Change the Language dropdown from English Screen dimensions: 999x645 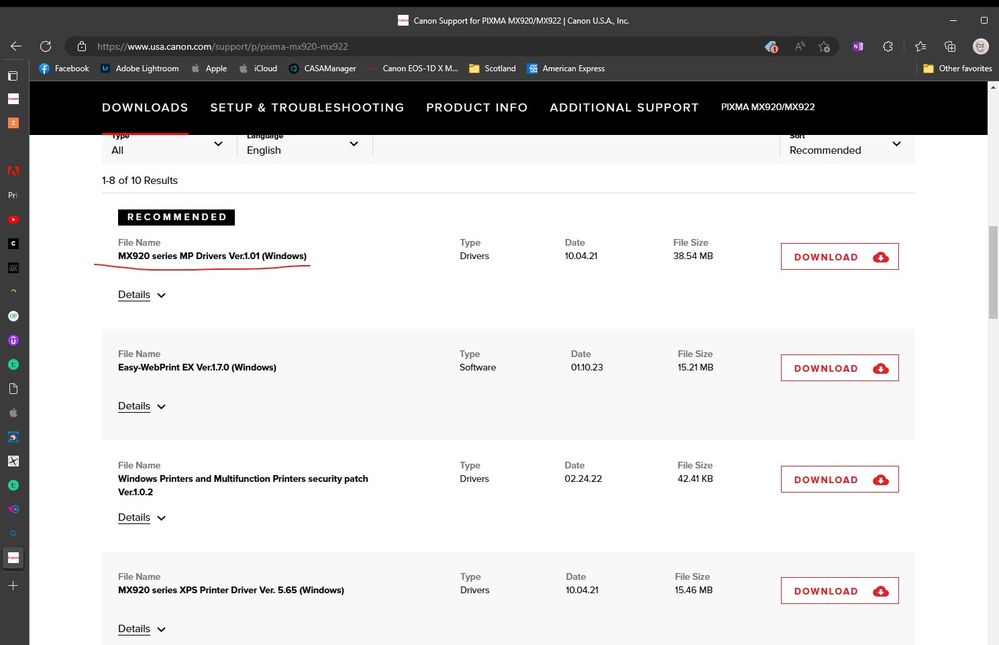click(x=300, y=147)
